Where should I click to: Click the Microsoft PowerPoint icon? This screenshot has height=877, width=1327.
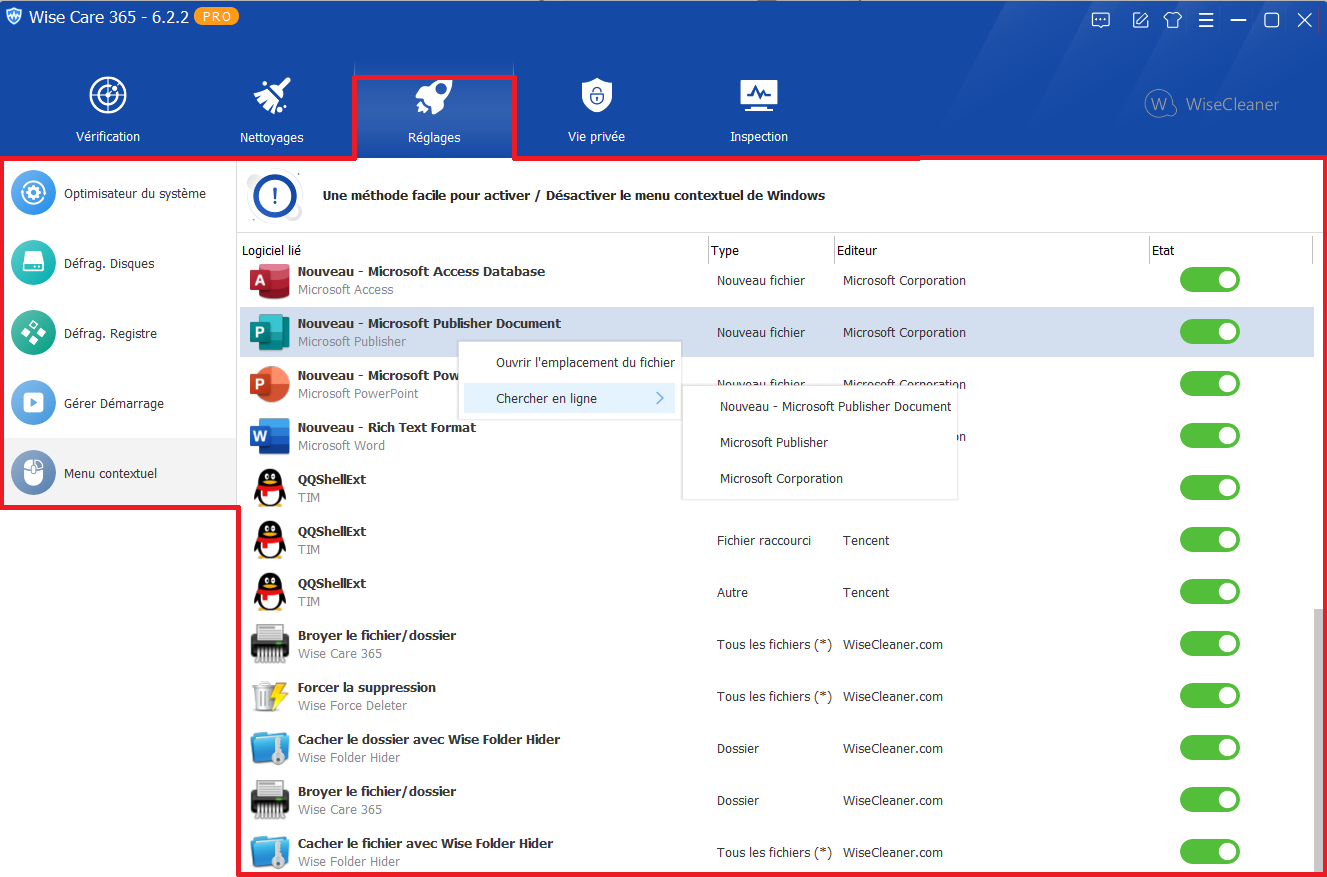[269, 384]
